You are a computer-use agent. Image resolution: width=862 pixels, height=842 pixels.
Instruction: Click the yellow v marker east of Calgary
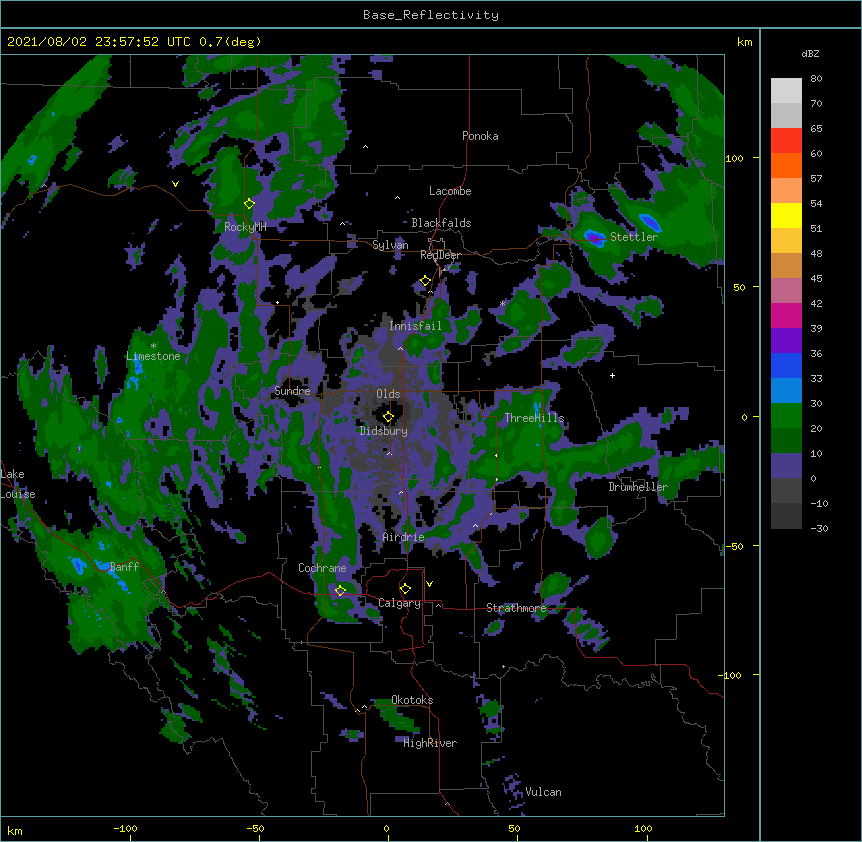429,584
